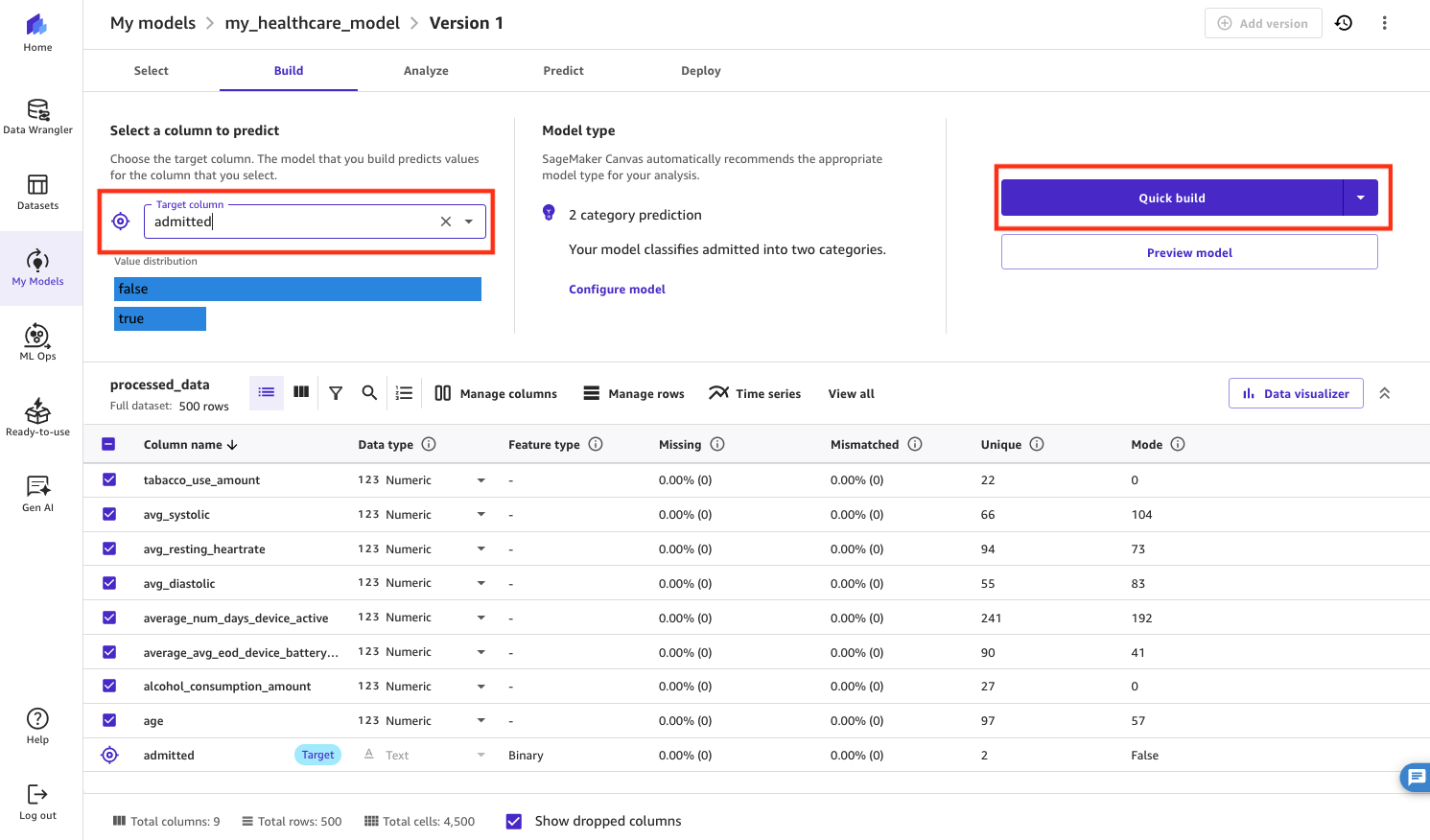The height and width of the screenshot is (840, 1430).
Task: Click the Preview model button
Action: pos(1189,251)
